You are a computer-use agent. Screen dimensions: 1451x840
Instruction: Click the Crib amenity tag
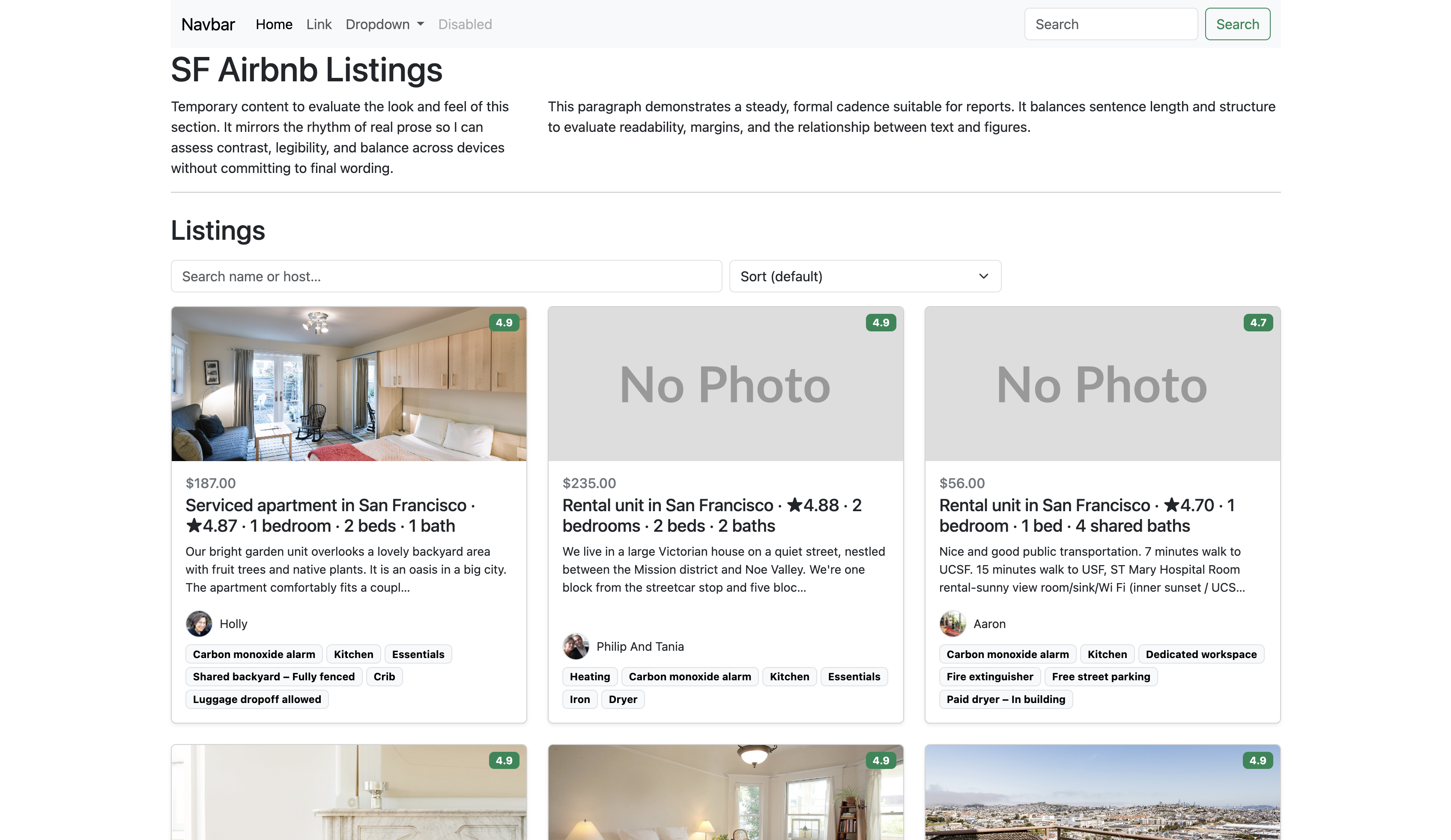(x=384, y=676)
